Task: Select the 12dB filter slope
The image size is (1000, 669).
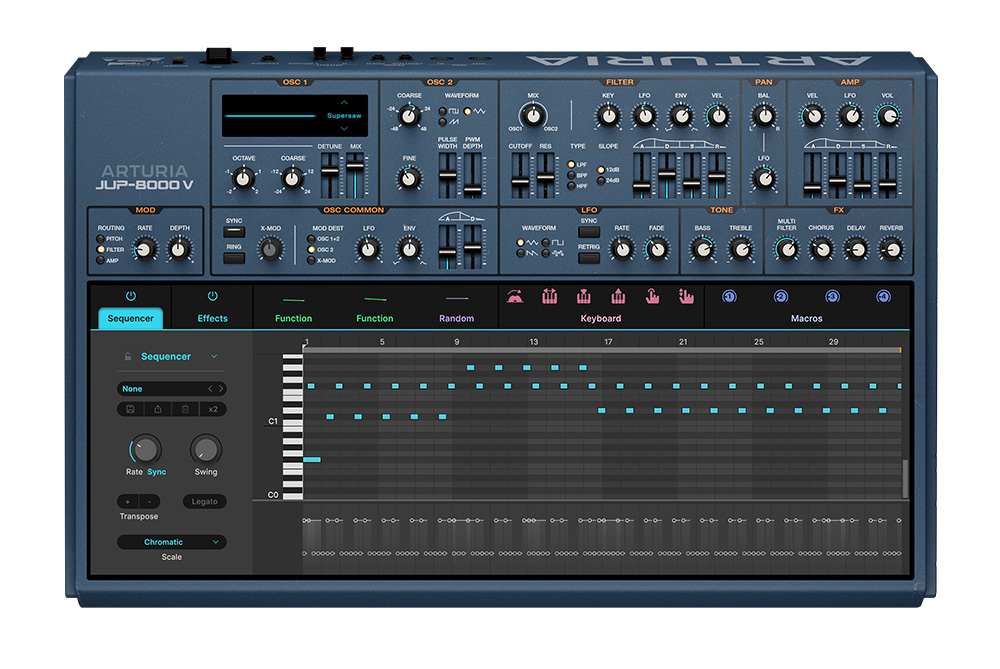Action: click(x=601, y=170)
